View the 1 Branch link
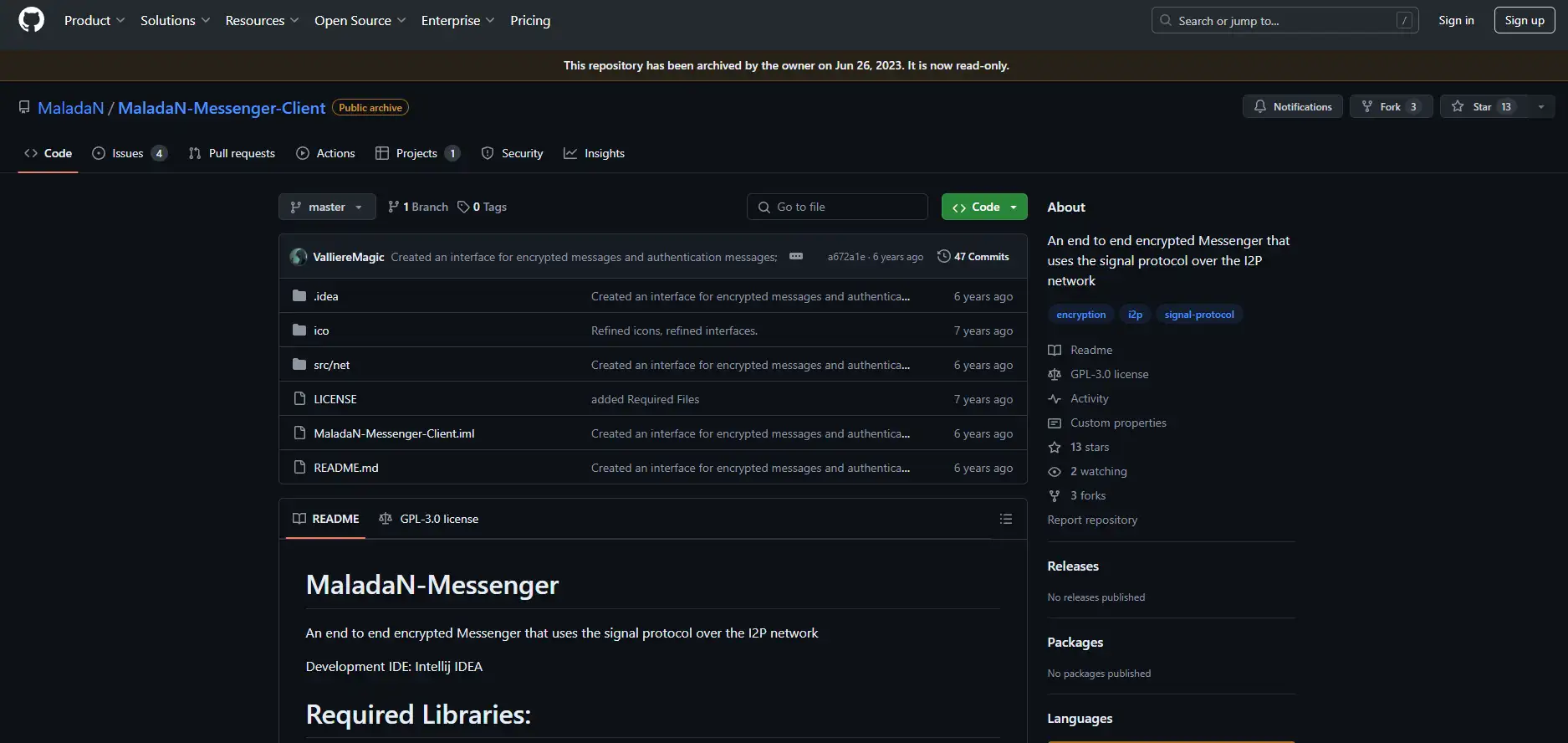Image resolution: width=1568 pixels, height=743 pixels. tap(418, 207)
